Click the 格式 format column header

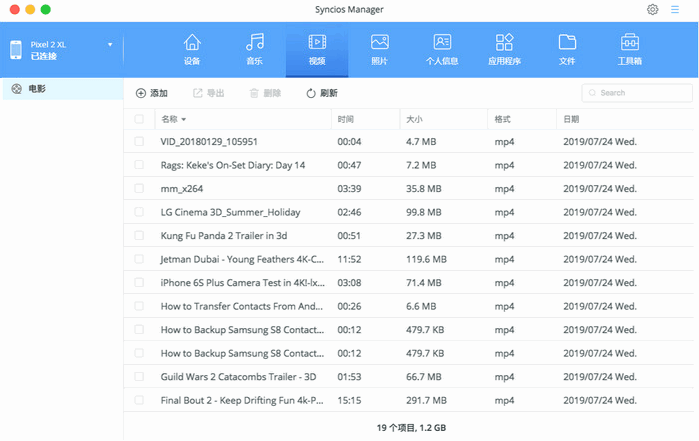pyautogui.click(x=522, y=119)
